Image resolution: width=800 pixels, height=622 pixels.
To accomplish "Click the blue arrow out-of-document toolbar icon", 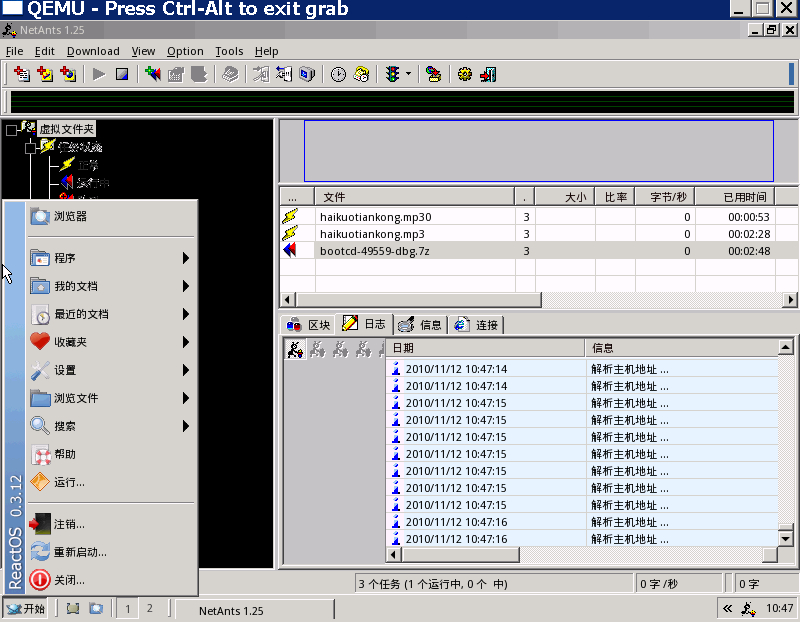I will (284, 74).
